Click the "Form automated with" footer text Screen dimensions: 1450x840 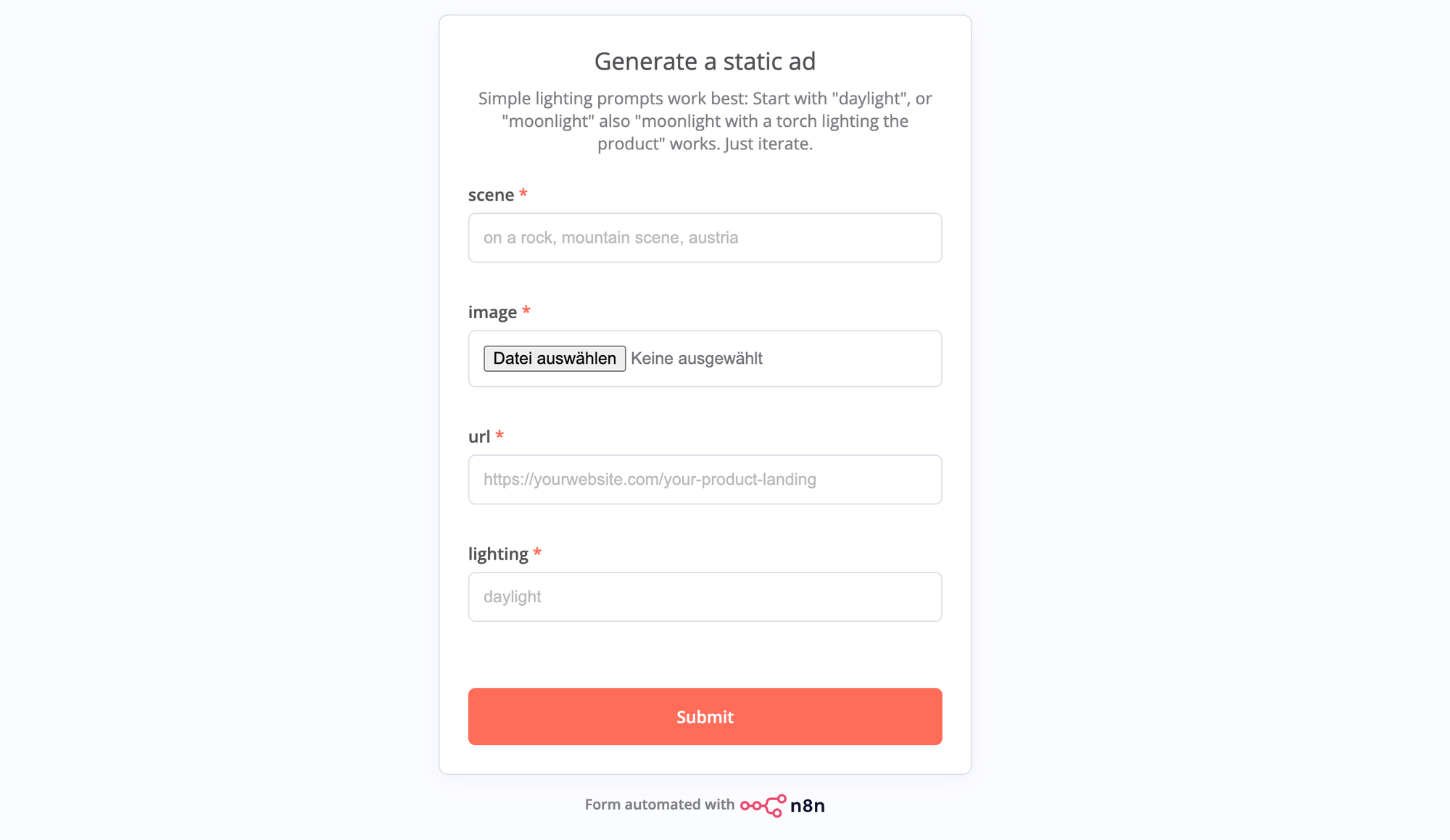(660, 804)
